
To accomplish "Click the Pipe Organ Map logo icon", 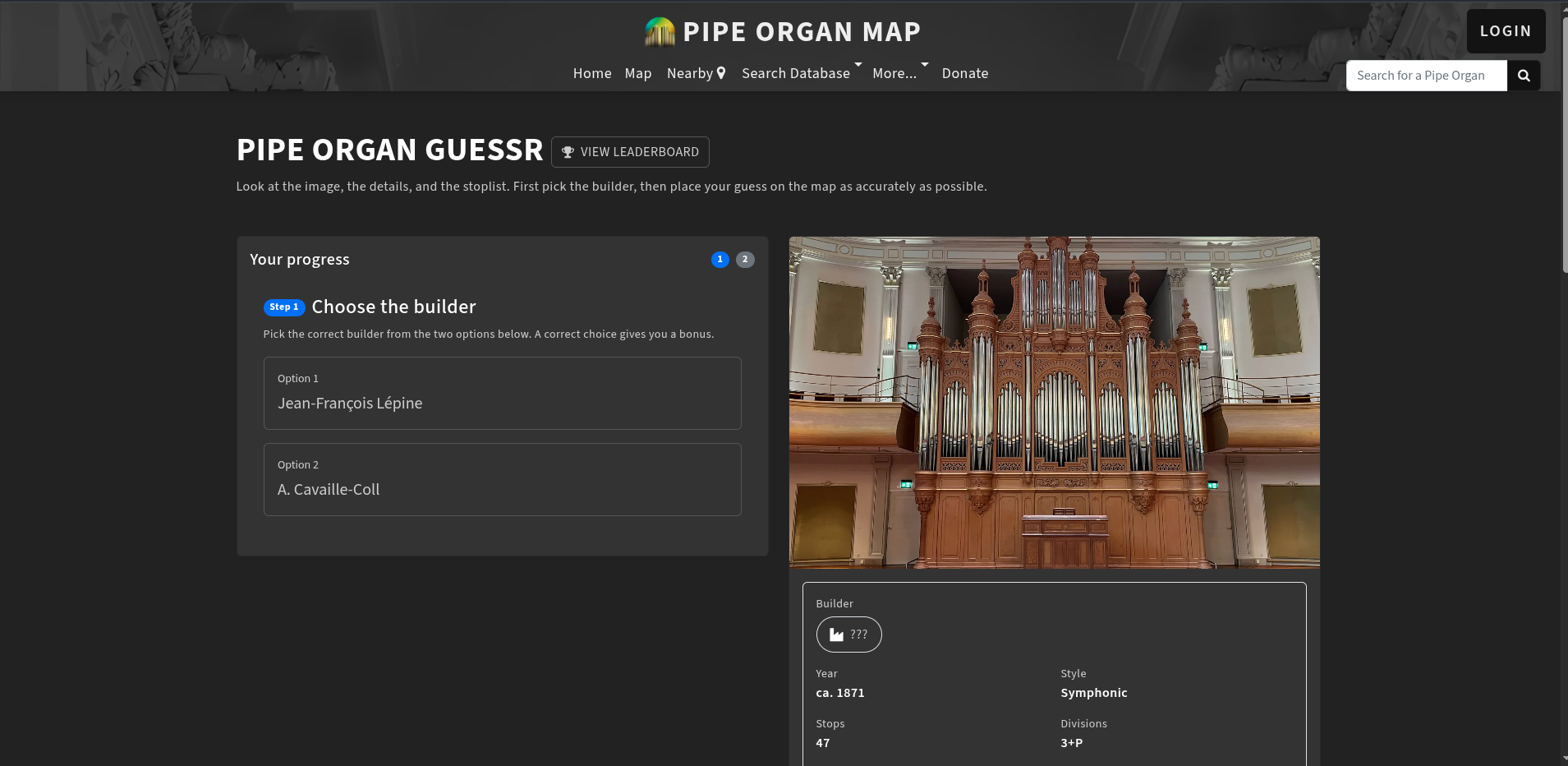I will pyautogui.click(x=660, y=32).
